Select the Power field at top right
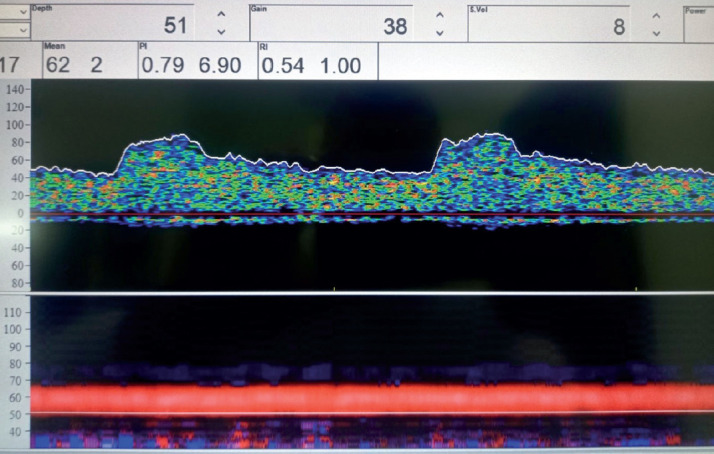Image resolution: width=714 pixels, height=454 pixels. tap(698, 22)
